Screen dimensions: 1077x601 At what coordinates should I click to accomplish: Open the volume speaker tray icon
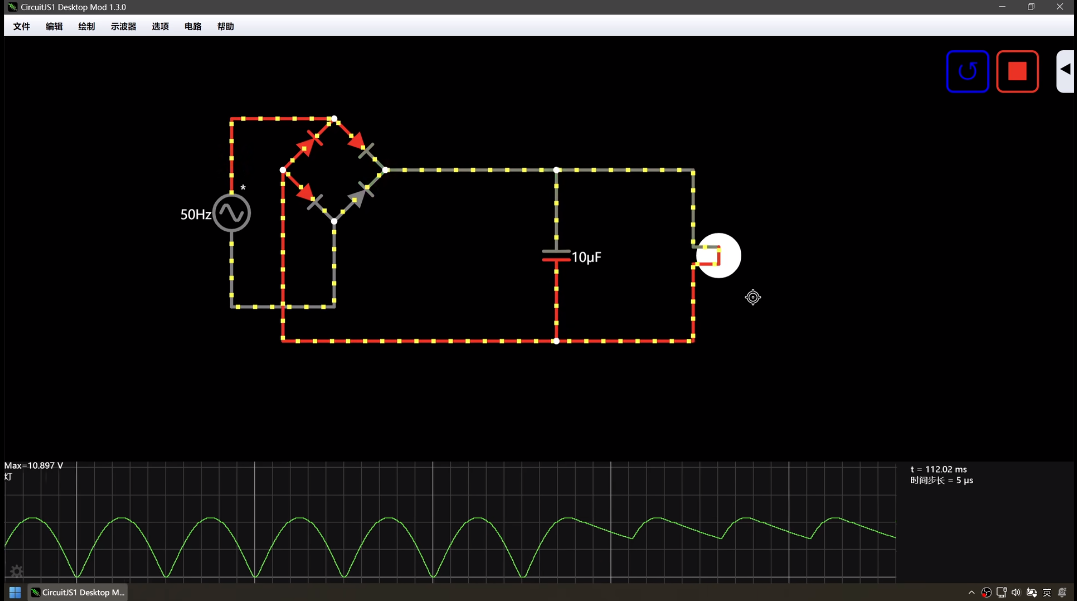[x=1017, y=593]
